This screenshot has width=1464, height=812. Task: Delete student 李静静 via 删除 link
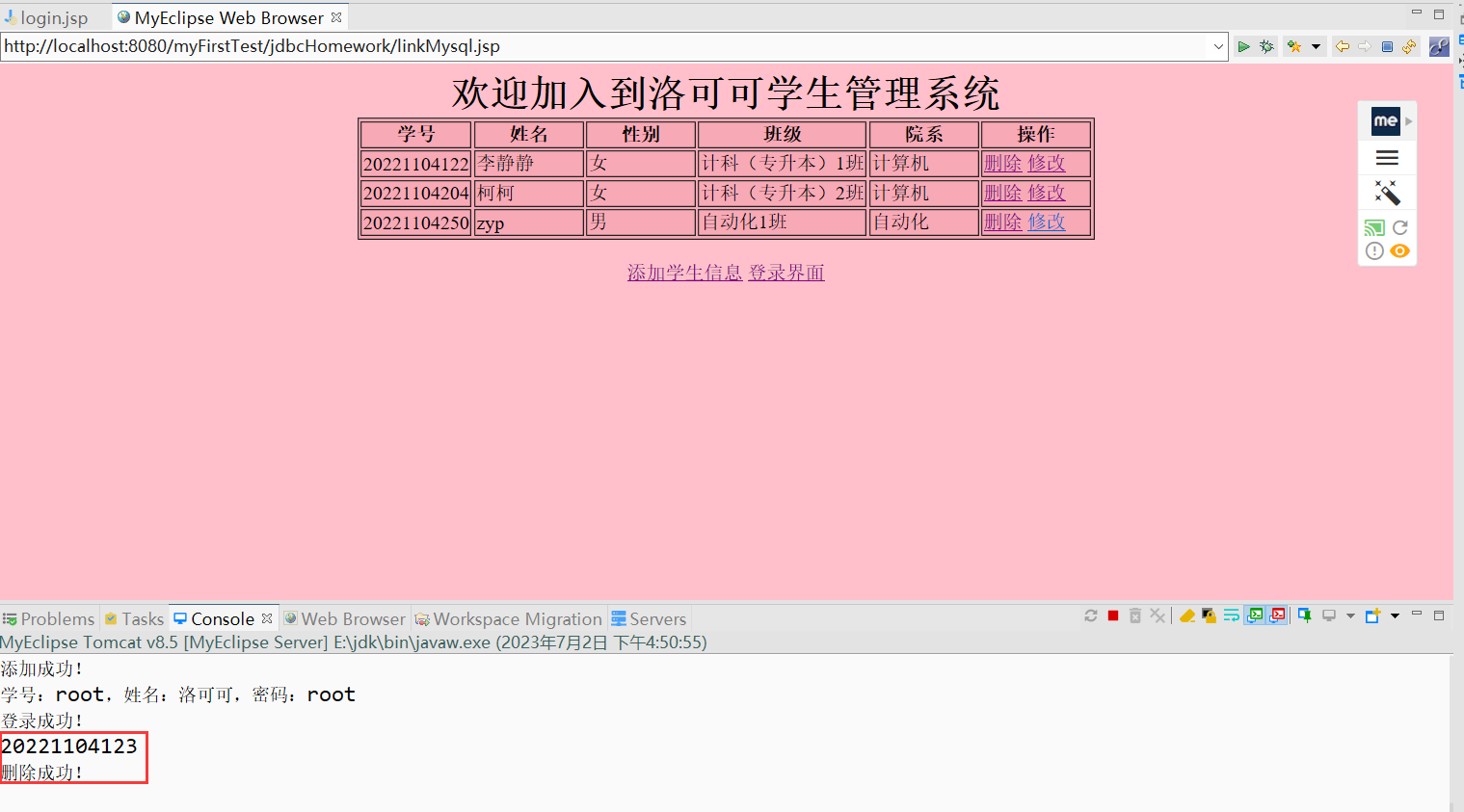1002,164
